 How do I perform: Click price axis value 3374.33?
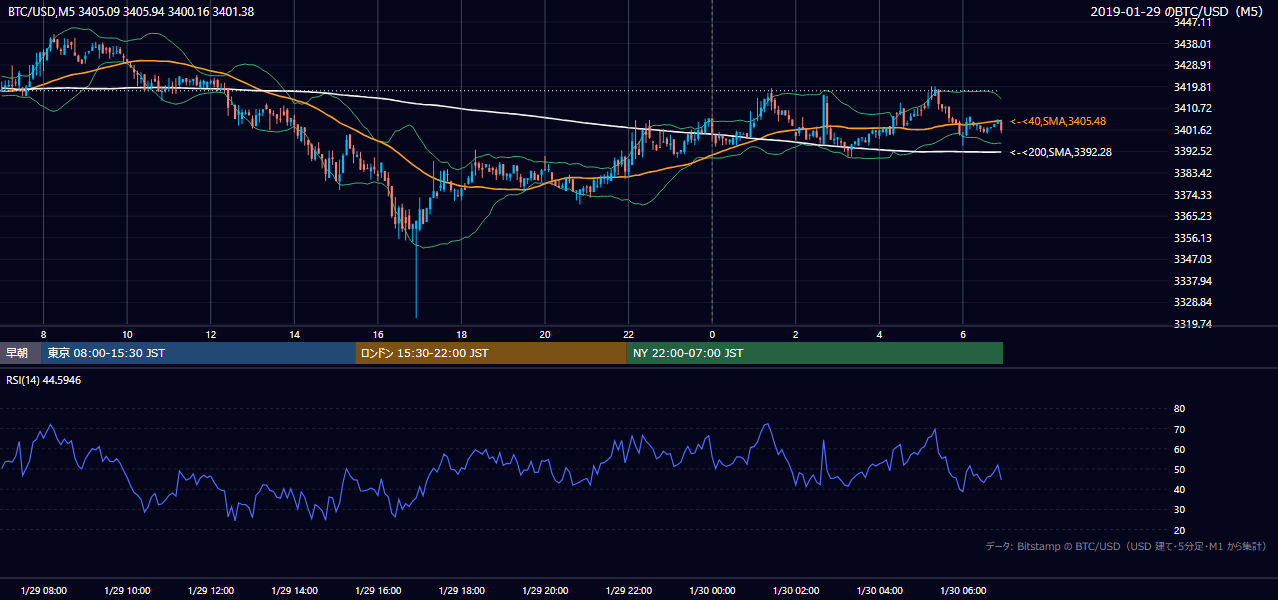[x=1192, y=195]
